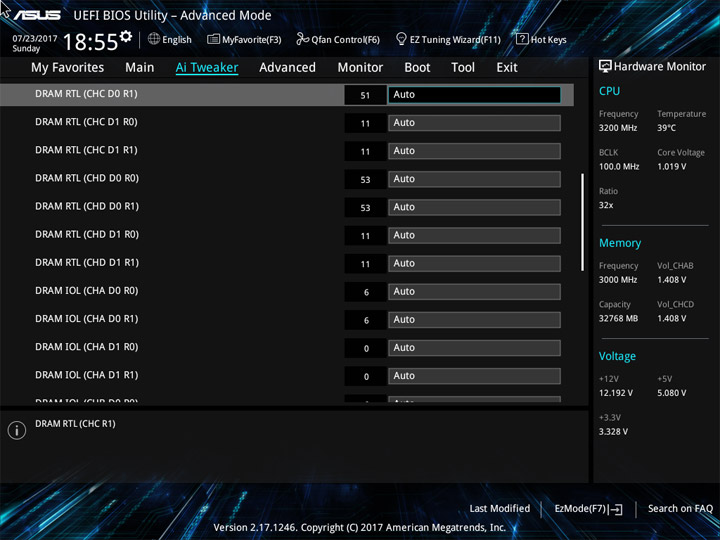
Task: Click the ASUS logo
Action: point(37,15)
